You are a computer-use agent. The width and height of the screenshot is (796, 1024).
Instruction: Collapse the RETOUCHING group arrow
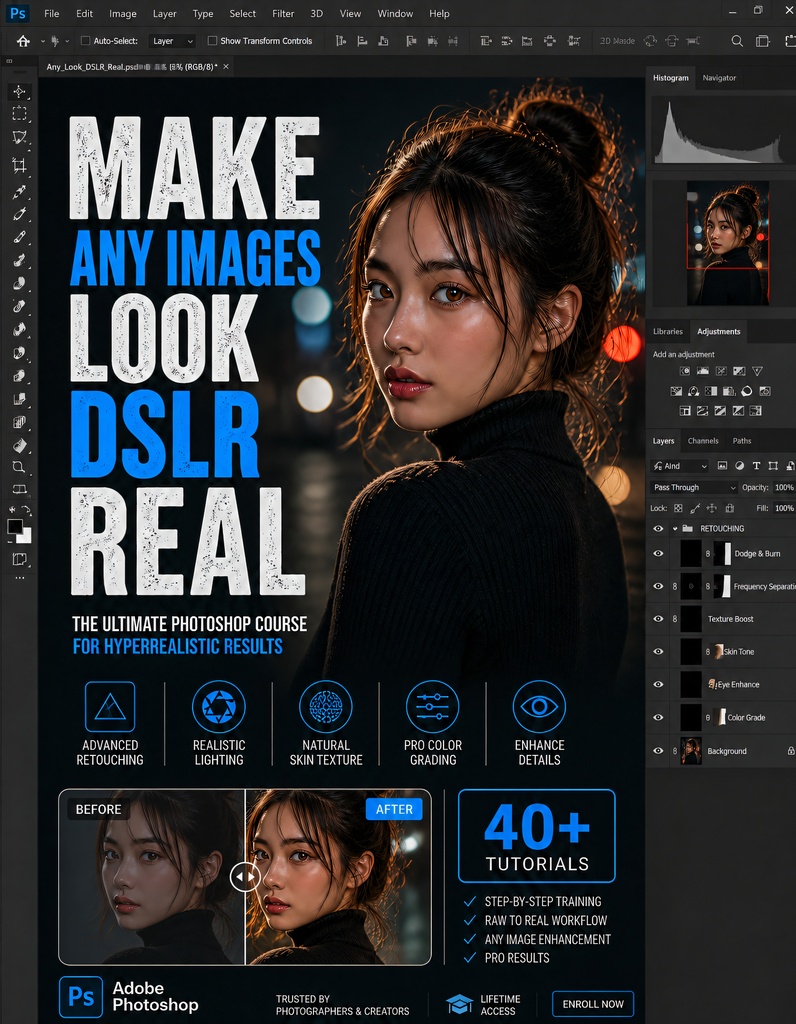coord(675,528)
